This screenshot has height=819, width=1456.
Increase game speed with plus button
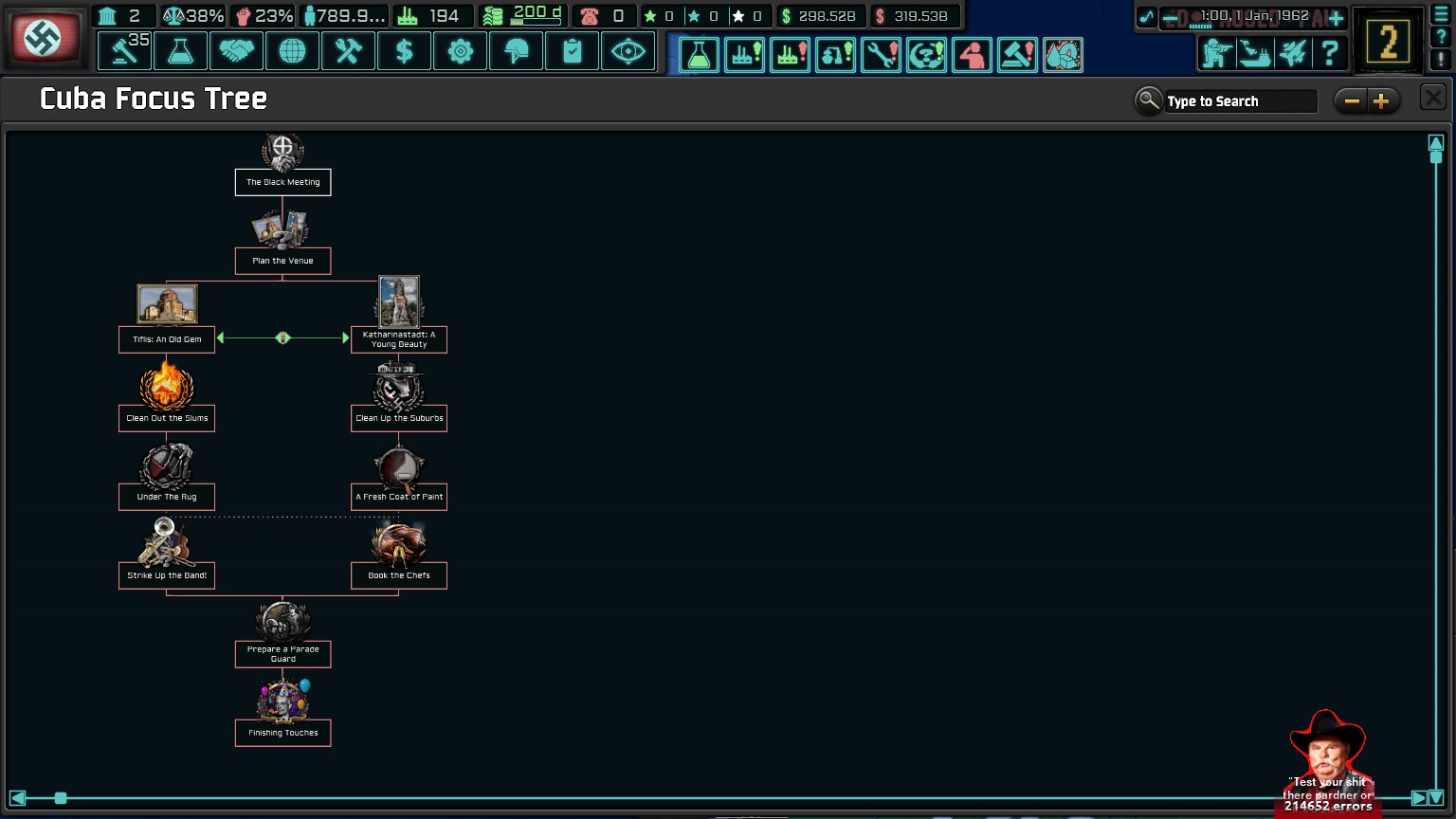1336,17
